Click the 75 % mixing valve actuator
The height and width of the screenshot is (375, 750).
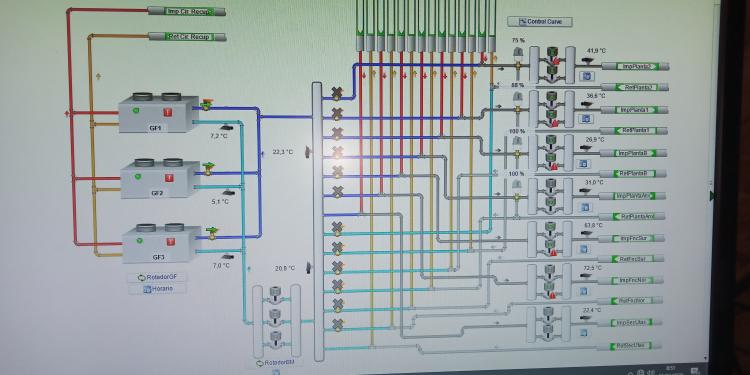pos(518,53)
